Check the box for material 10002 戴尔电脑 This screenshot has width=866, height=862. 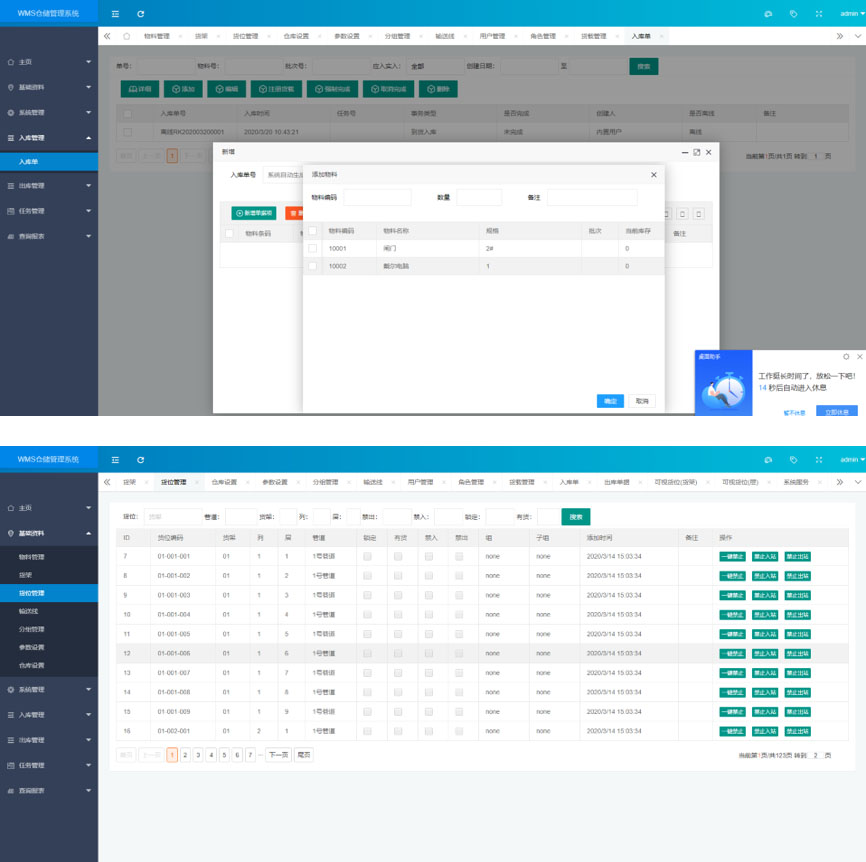(x=313, y=266)
